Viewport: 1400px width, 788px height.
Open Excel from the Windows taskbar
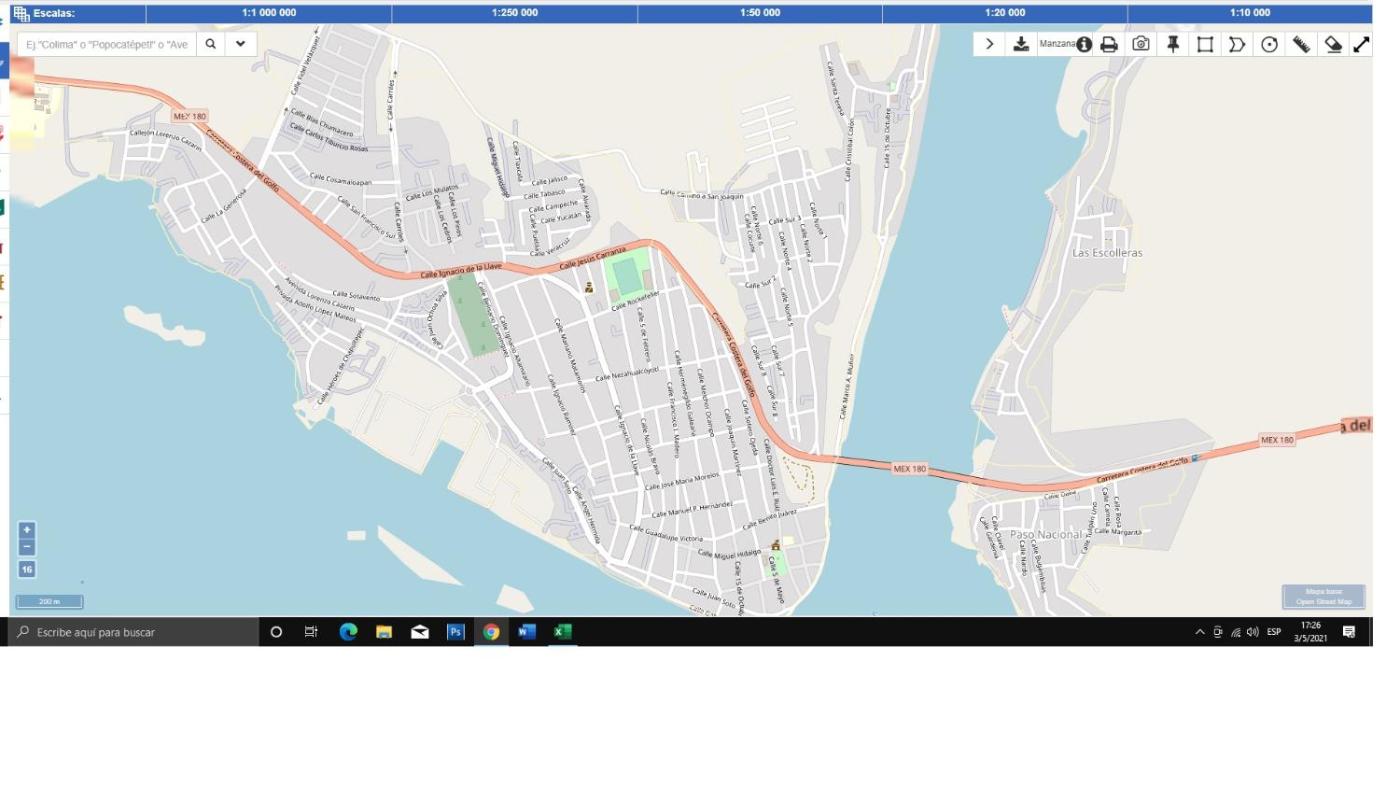click(563, 632)
